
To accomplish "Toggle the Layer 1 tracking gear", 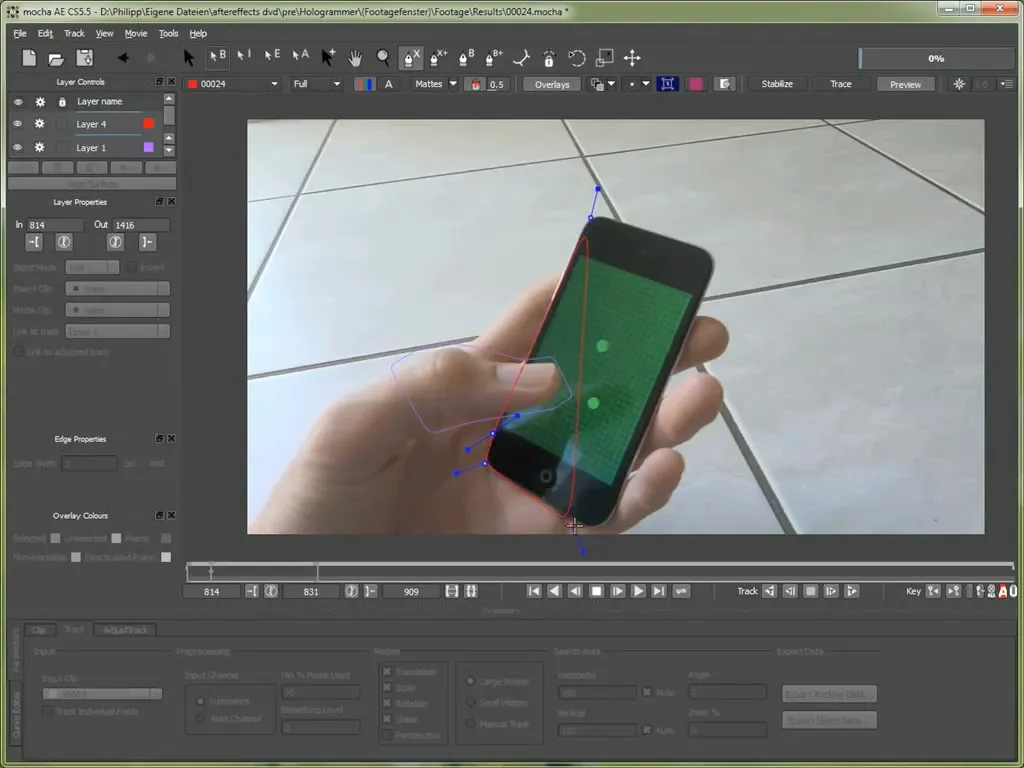I will tap(39, 147).
